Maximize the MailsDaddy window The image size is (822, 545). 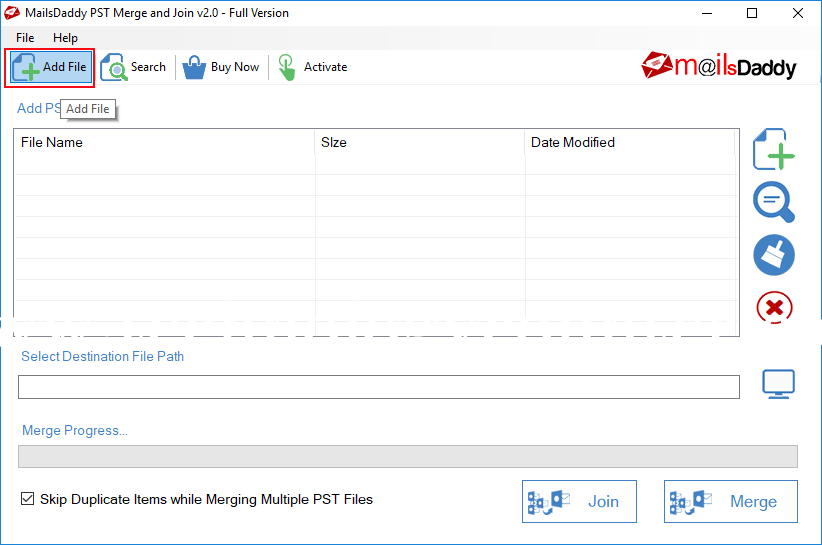point(752,13)
